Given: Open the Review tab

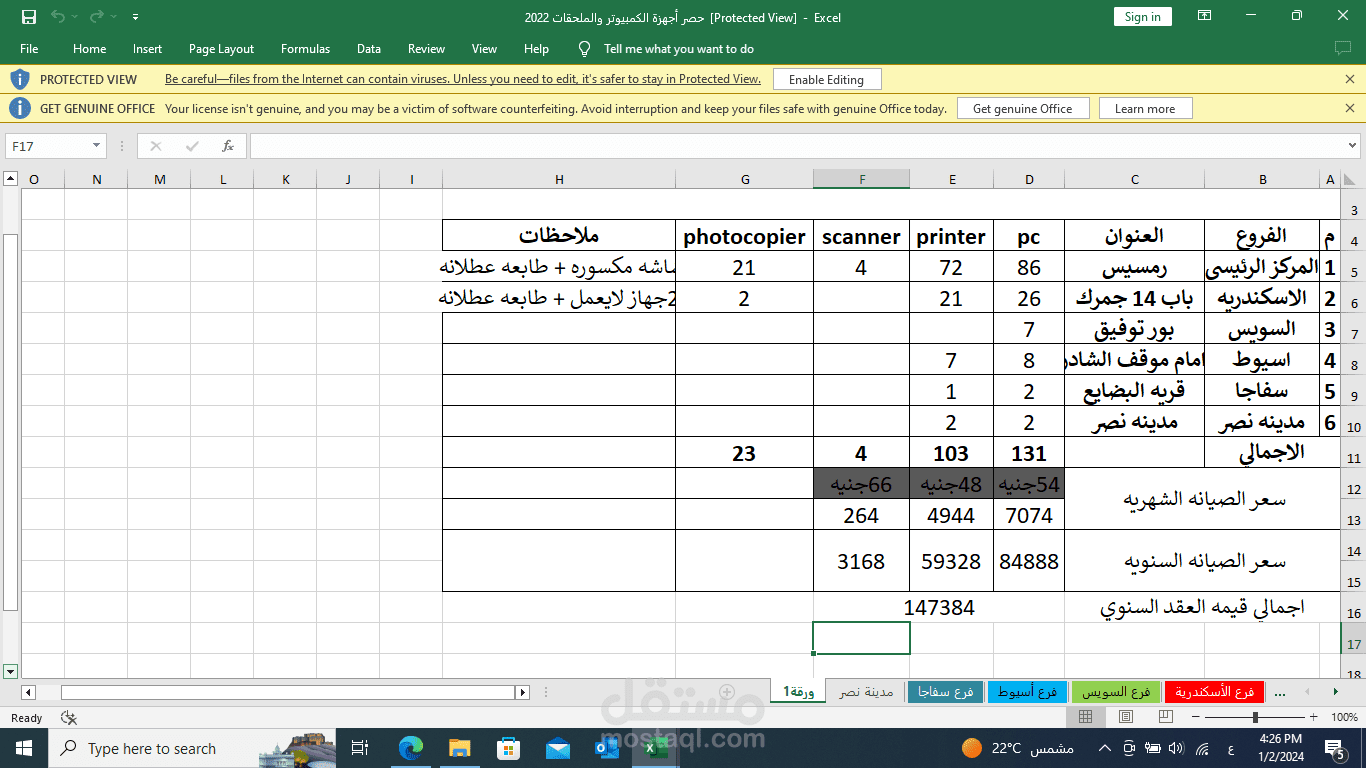Looking at the screenshot, I should (426, 49).
